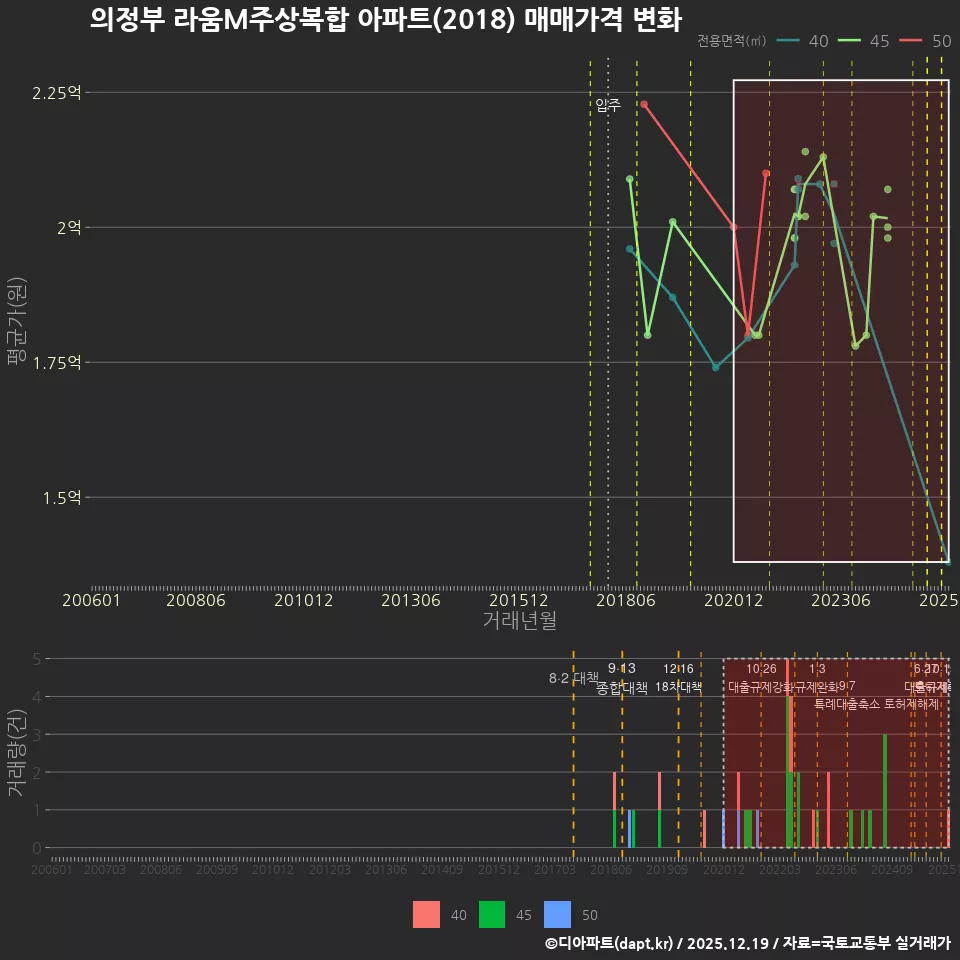Select the 특례대출축소 label
960x960 pixels.
(846, 703)
